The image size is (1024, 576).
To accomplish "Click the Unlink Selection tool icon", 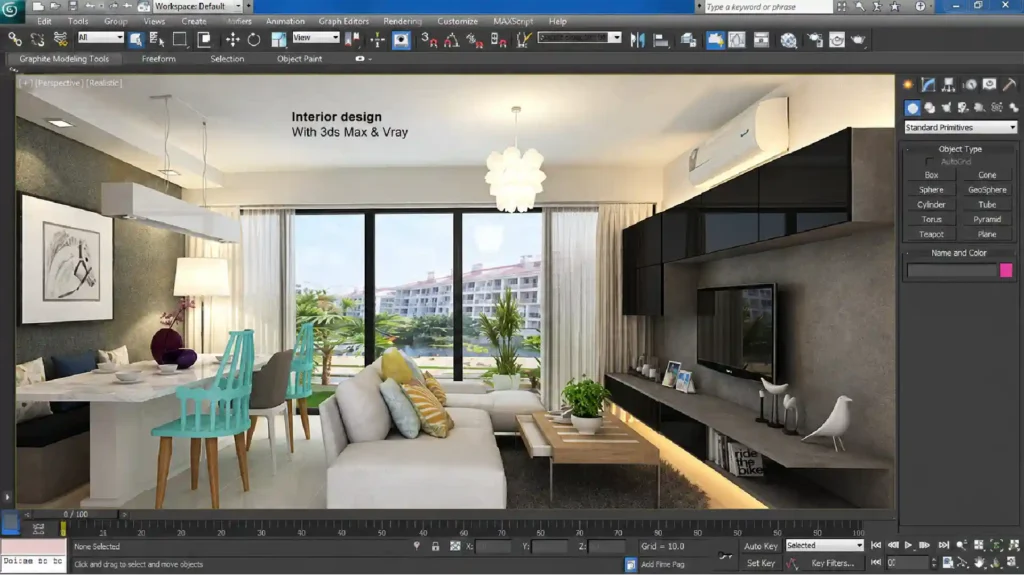I will click(37, 40).
